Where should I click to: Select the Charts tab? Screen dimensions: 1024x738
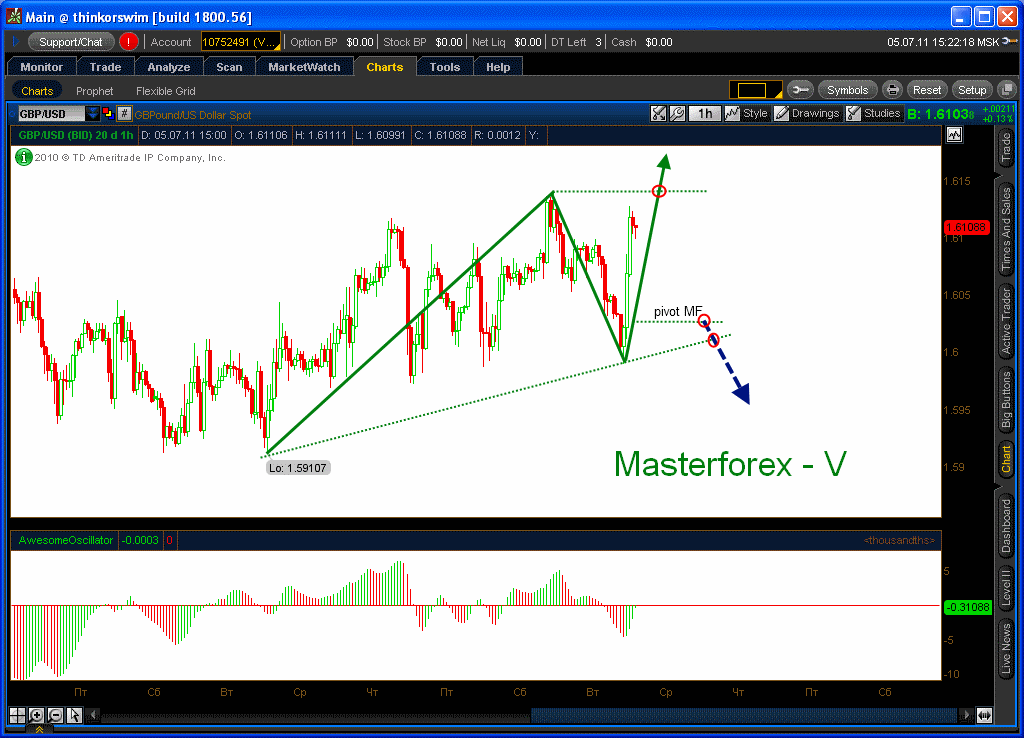pos(385,67)
